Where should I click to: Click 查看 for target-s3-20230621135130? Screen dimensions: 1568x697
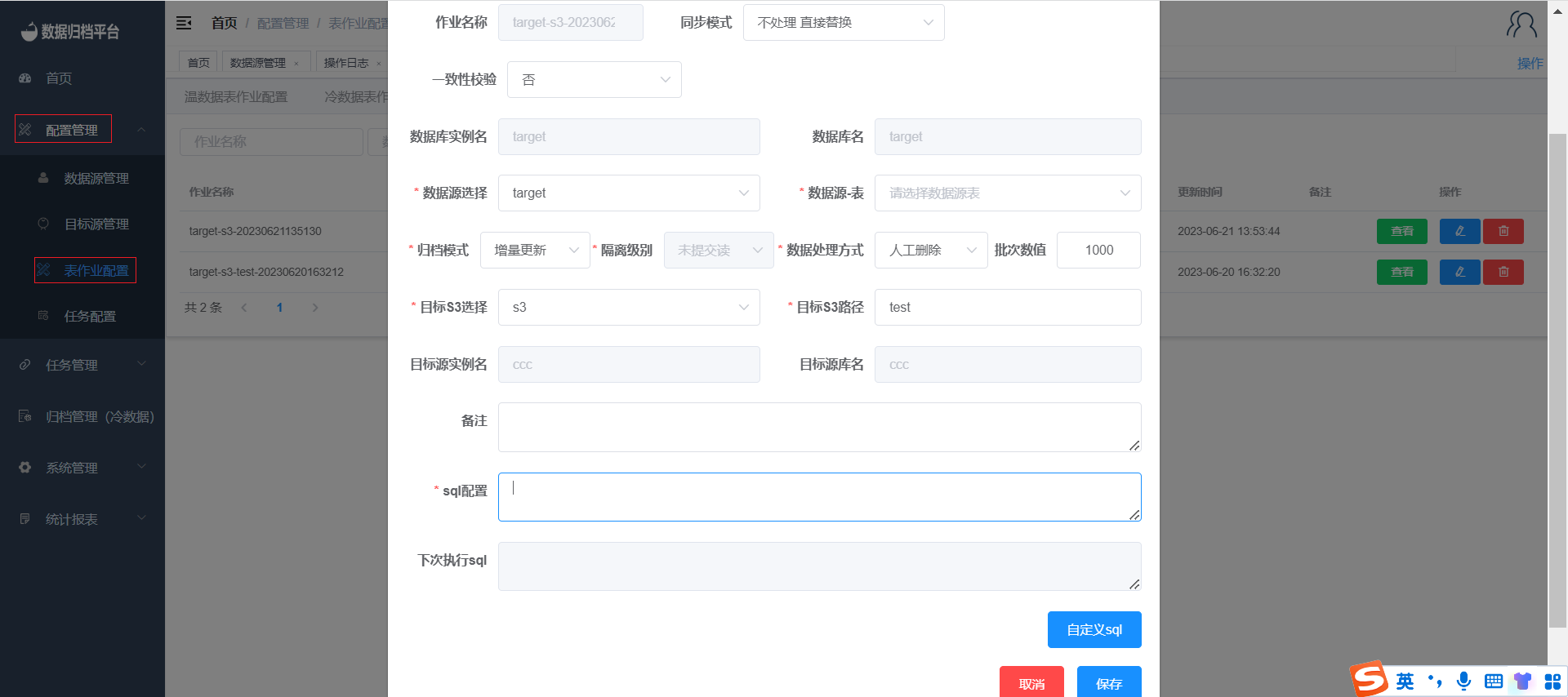[x=1402, y=231]
